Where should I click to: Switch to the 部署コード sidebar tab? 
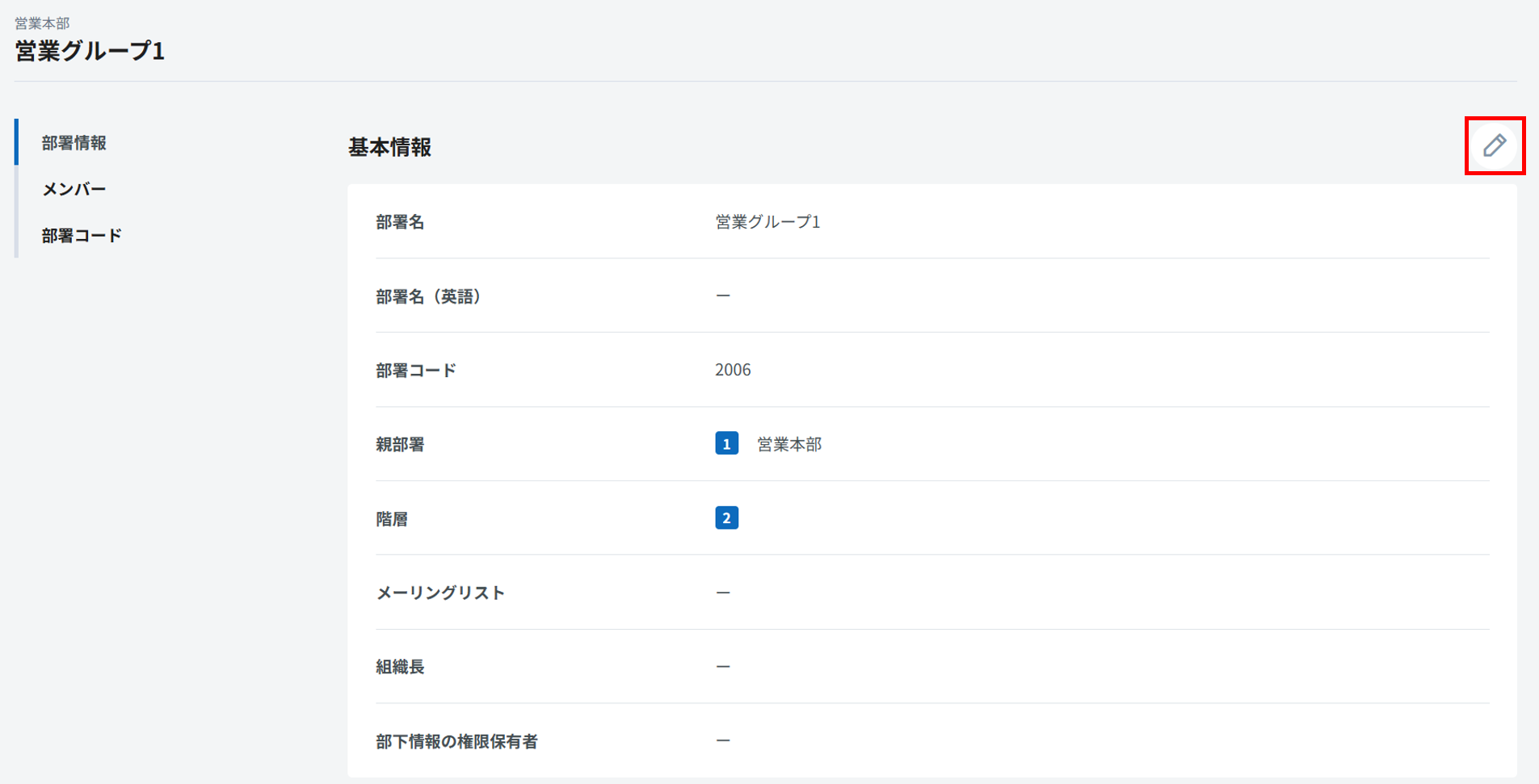pos(82,236)
